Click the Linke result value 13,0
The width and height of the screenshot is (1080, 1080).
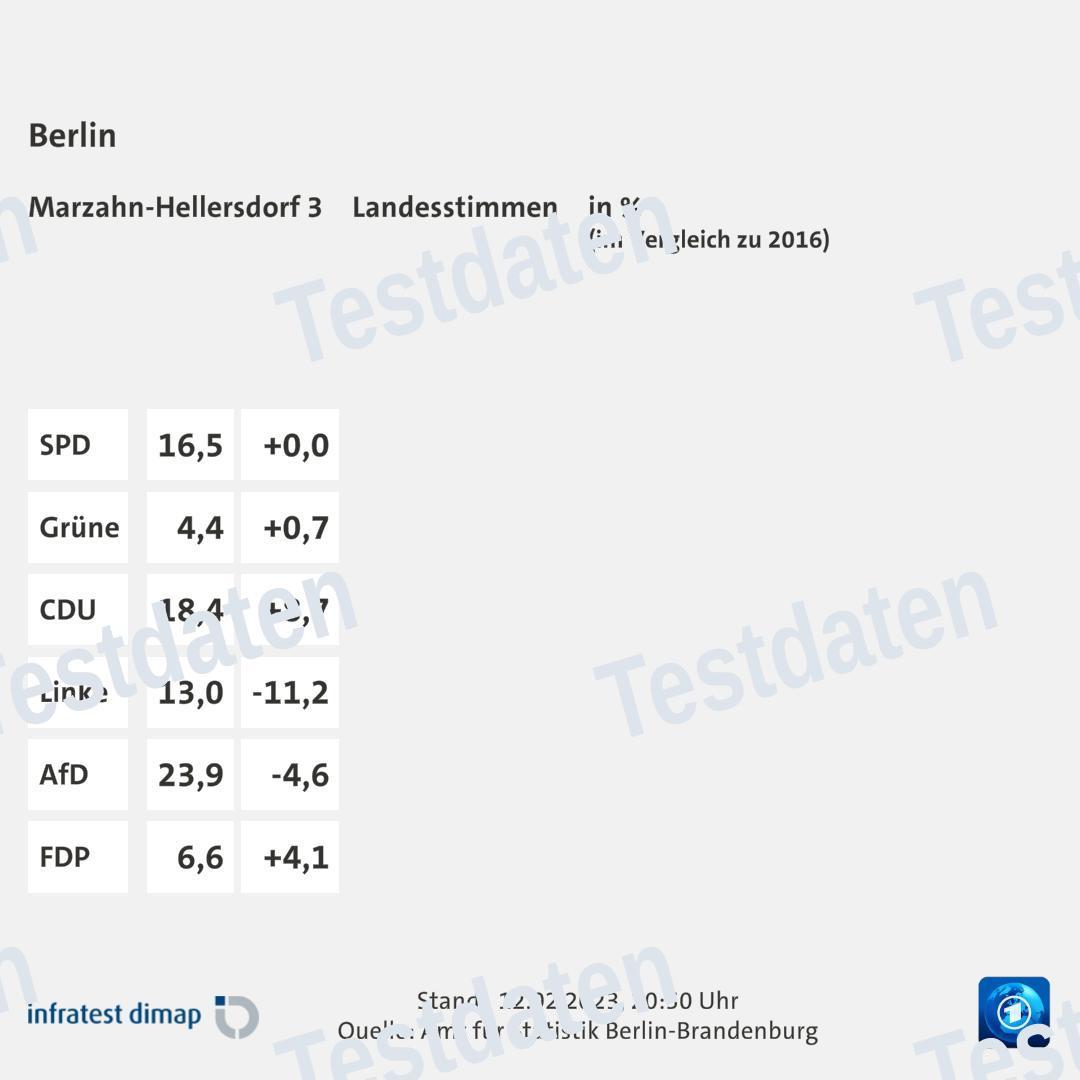tap(190, 692)
